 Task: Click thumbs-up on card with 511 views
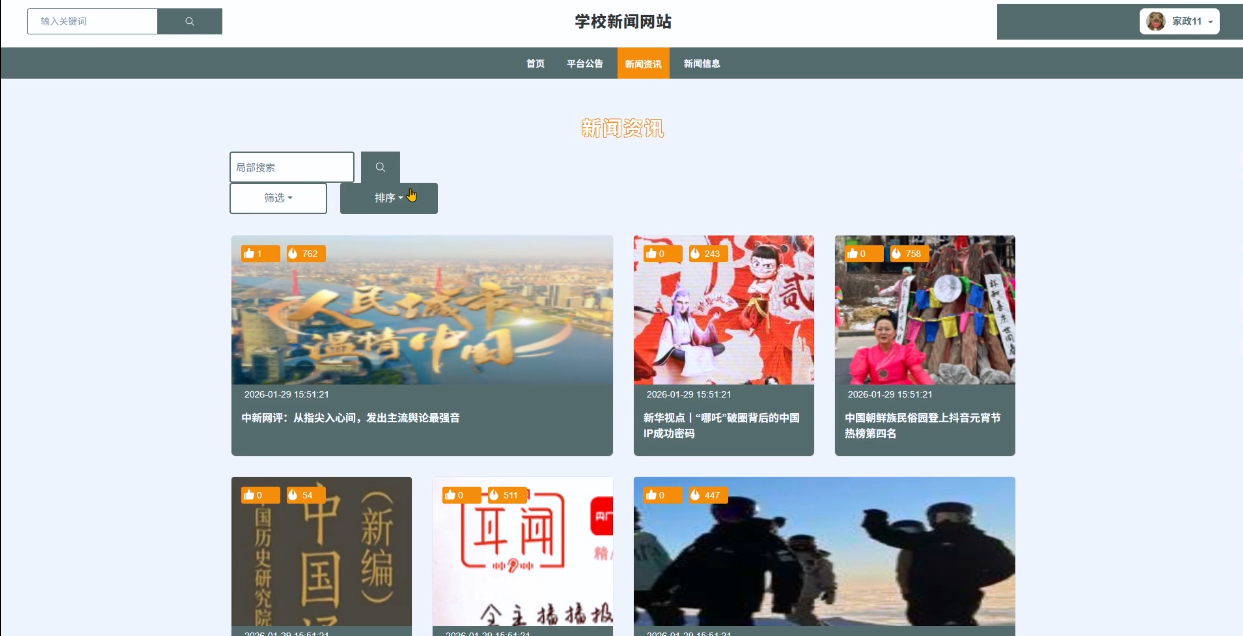(x=450, y=495)
